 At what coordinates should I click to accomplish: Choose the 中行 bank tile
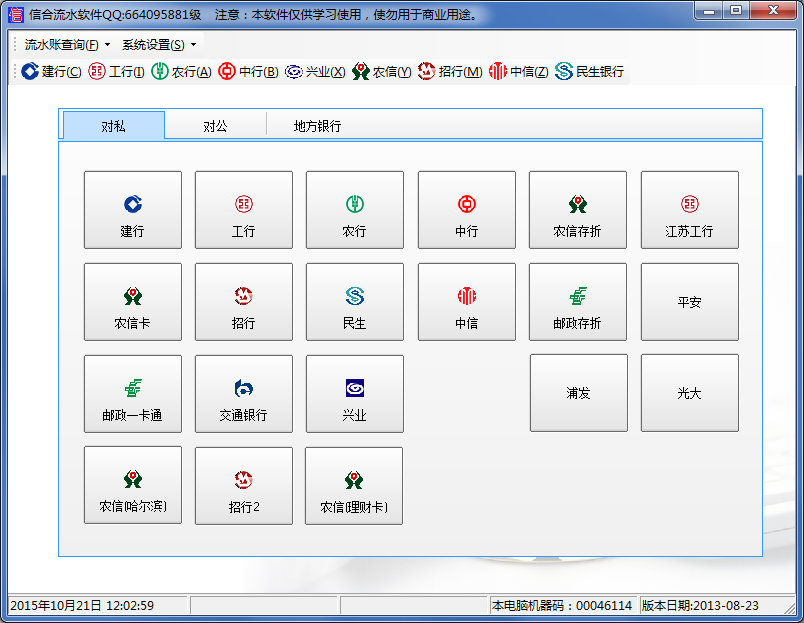[467, 210]
